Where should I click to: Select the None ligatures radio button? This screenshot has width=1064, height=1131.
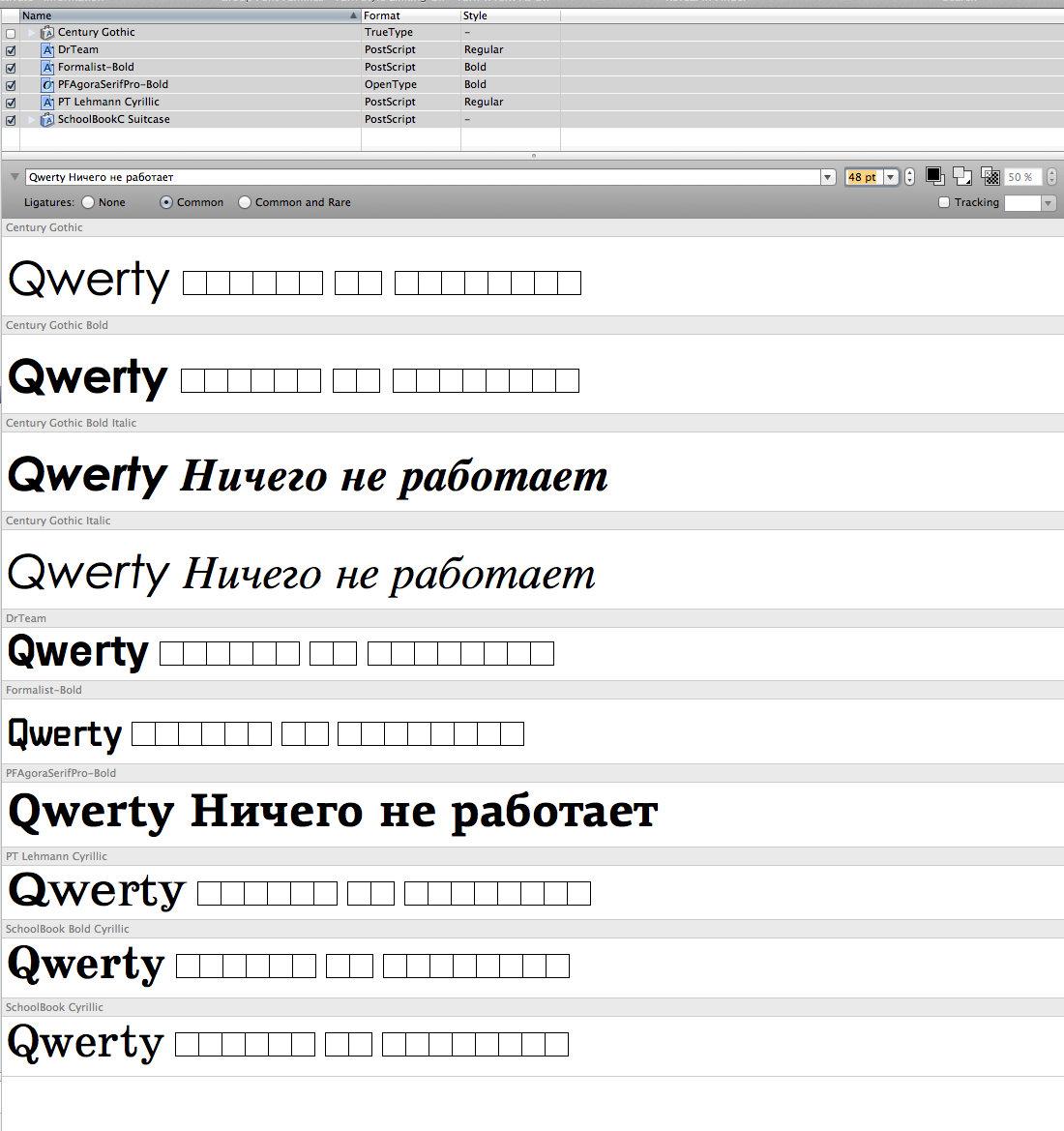click(x=88, y=203)
